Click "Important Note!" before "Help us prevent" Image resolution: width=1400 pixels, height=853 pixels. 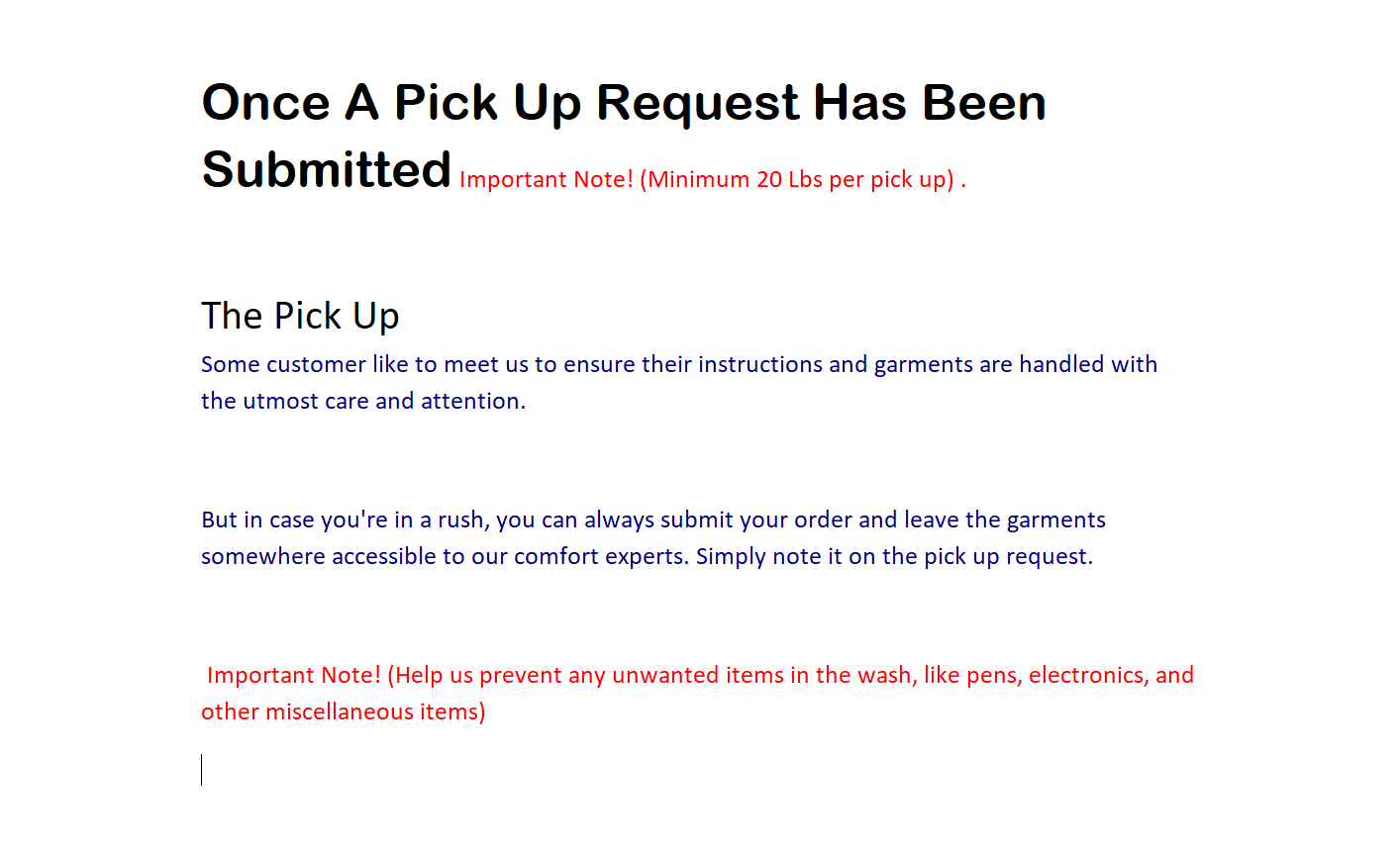coord(293,676)
